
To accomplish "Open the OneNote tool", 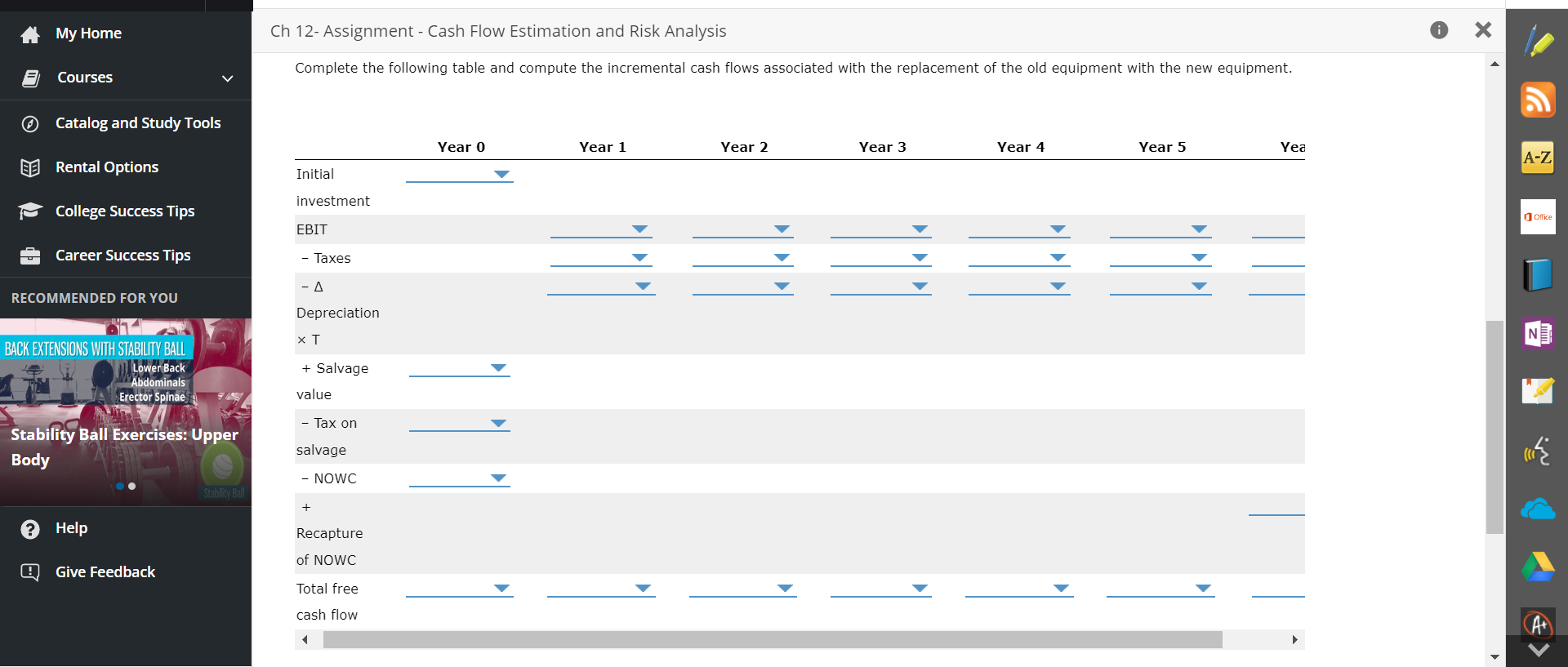I will tap(1538, 333).
